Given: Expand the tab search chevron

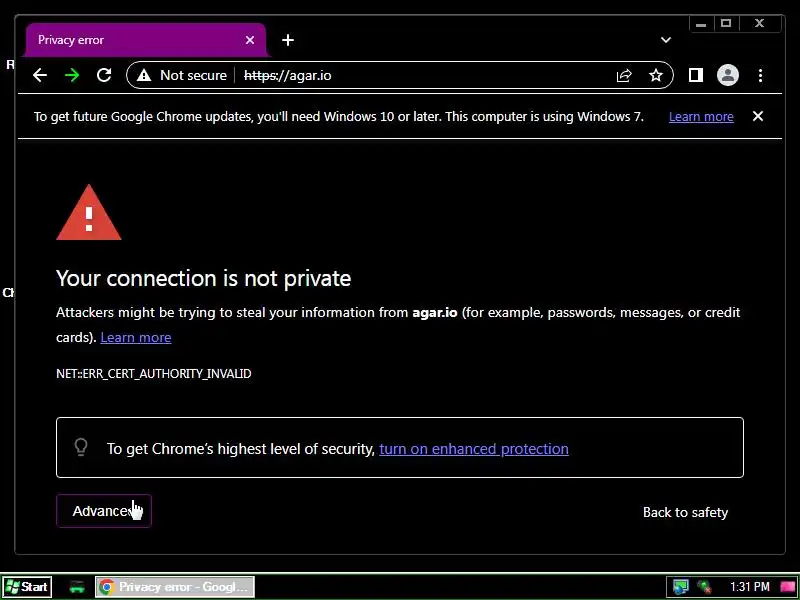Looking at the screenshot, I should pos(666,40).
